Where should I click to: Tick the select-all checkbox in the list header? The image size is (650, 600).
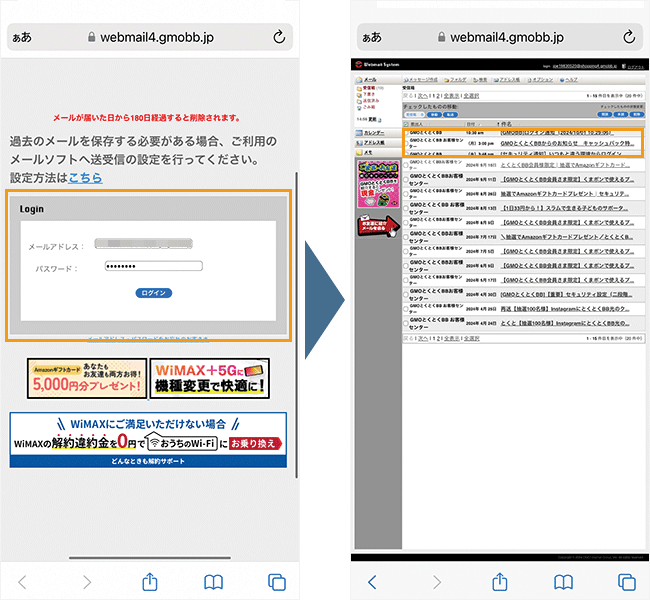(x=406, y=124)
